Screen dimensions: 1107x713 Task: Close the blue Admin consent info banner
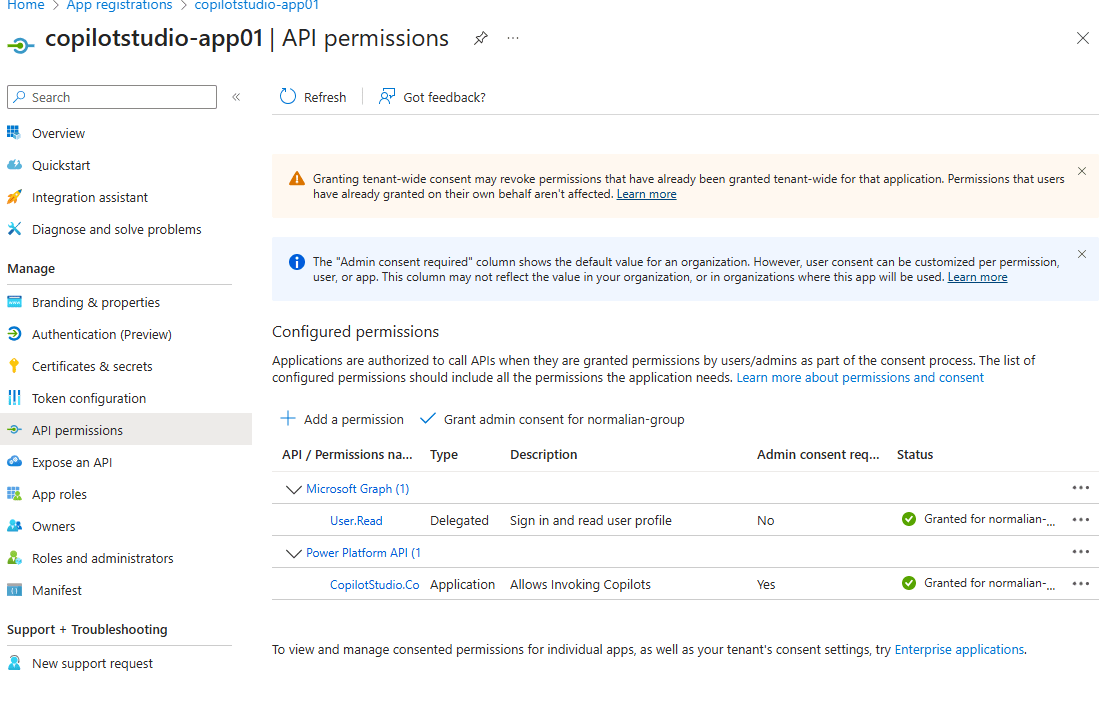point(1082,254)
